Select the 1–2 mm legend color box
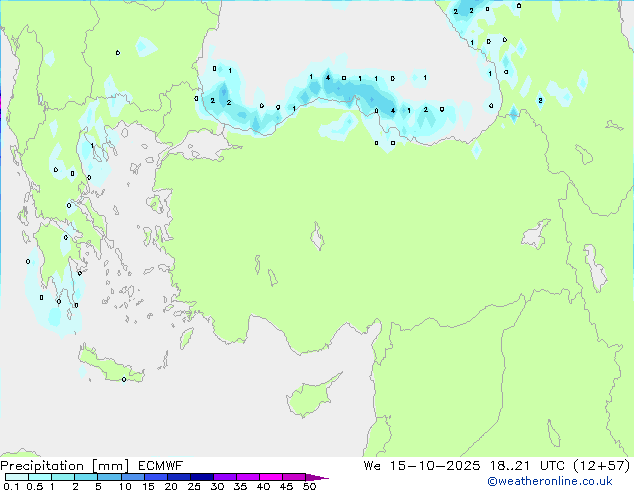634x490 pixels. [63, 477]
